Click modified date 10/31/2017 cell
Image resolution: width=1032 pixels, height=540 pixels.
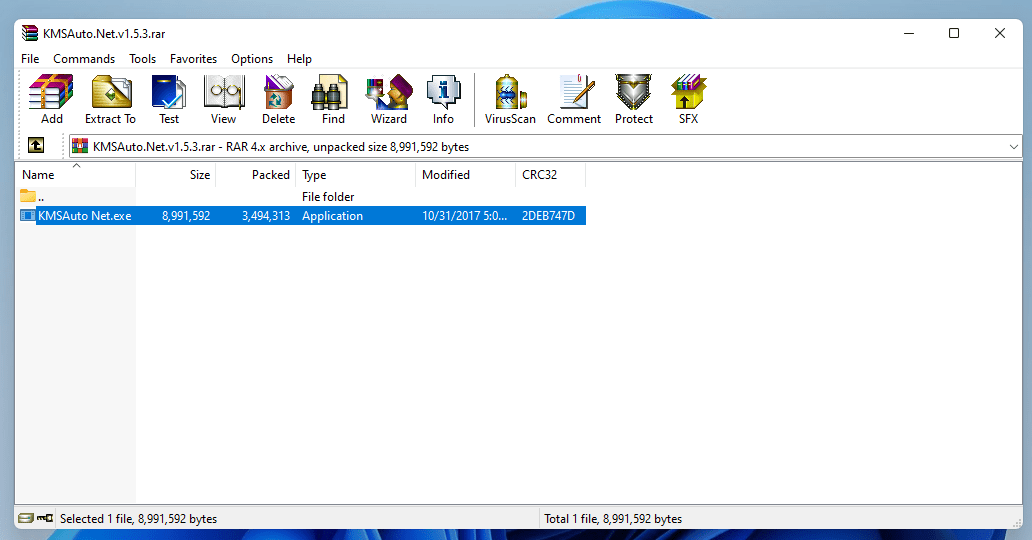(465, 215)
